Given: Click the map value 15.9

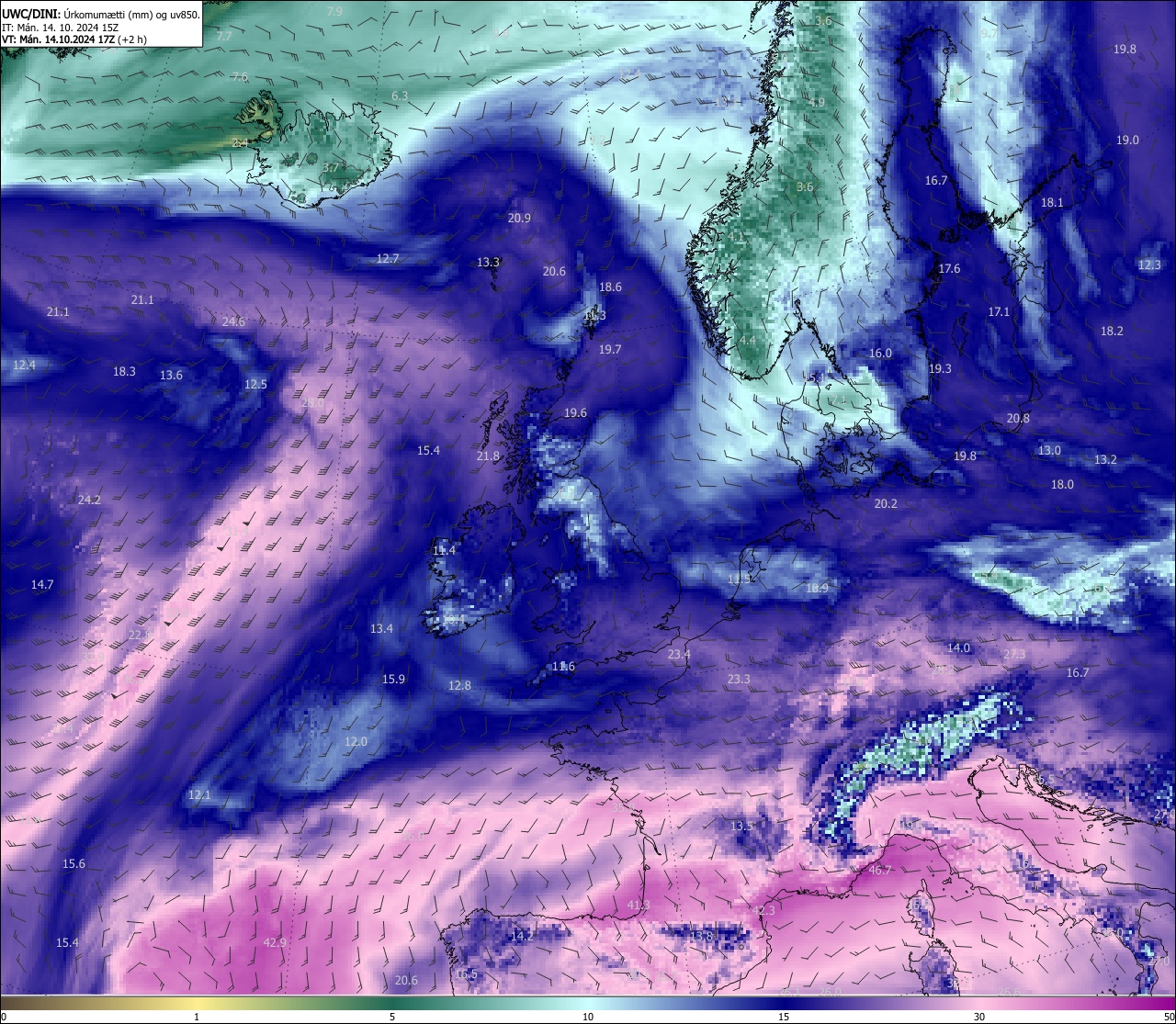Looking at the screenshot, I should [393, 679].
